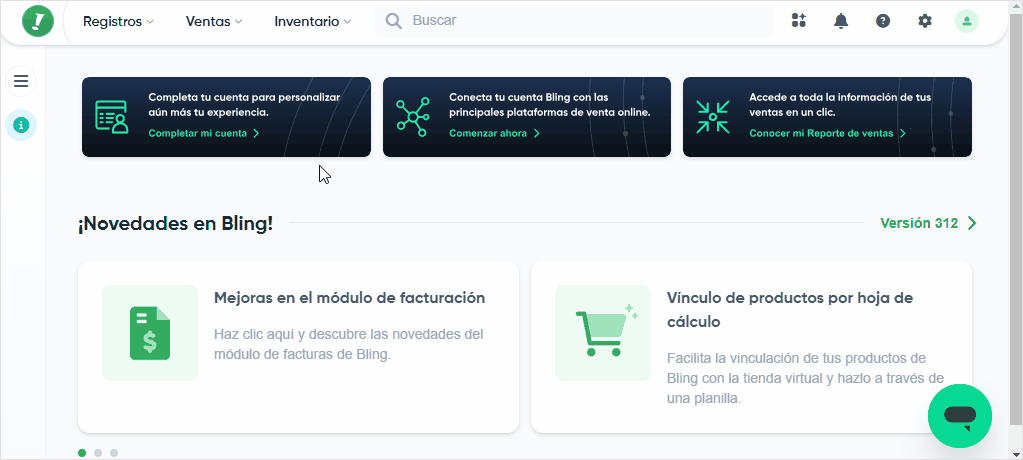The height and width of the screenshot is (460, 1023).
Task: Click the Buscar search field
Action: (573, 21)
